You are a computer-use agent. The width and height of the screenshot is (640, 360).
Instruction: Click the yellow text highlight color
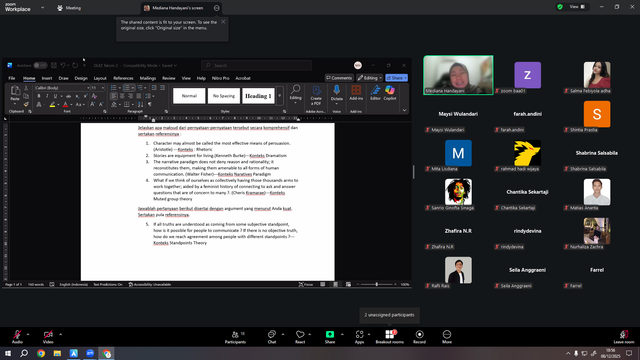pos(52,105)
